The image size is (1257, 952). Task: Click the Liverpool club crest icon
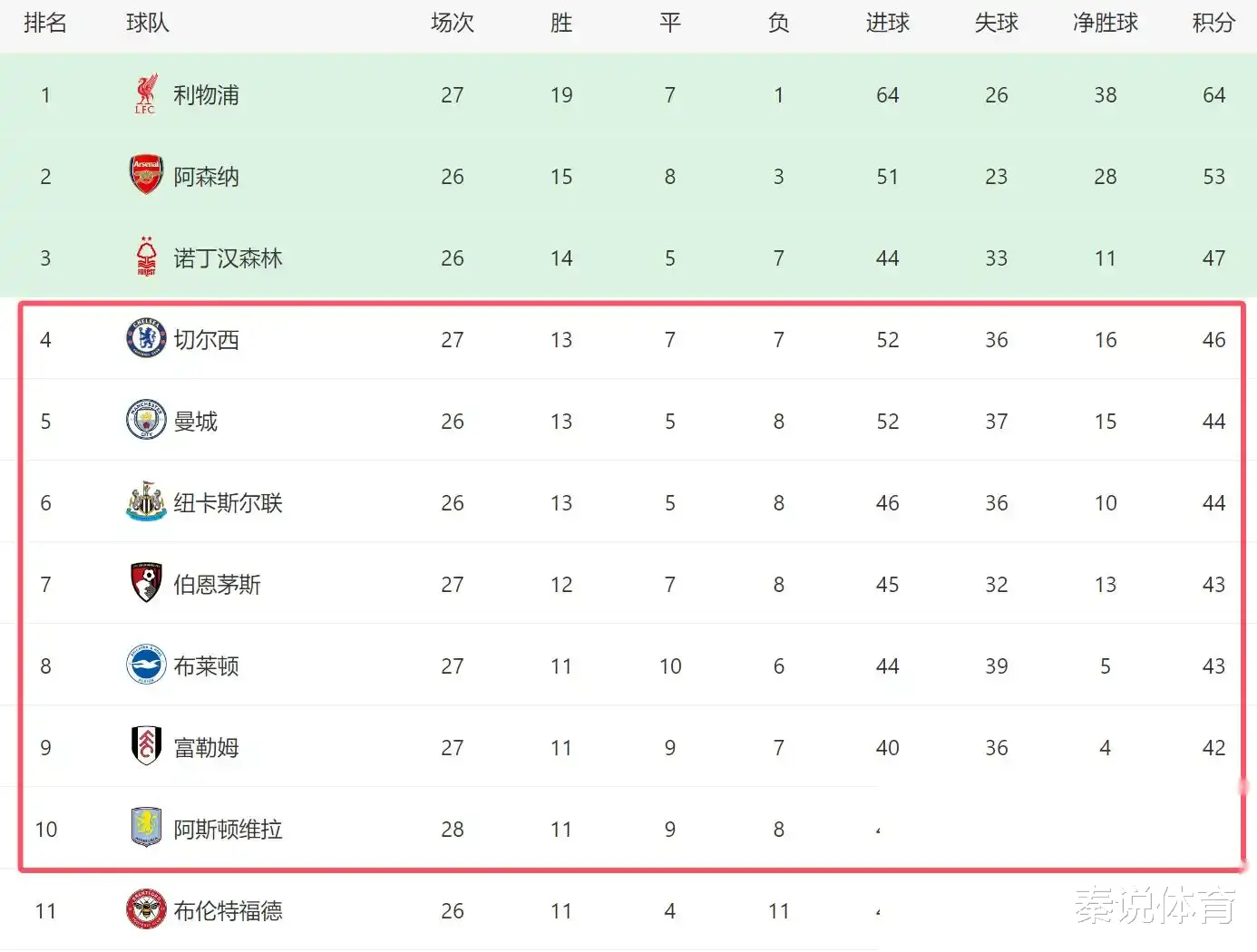146,94
